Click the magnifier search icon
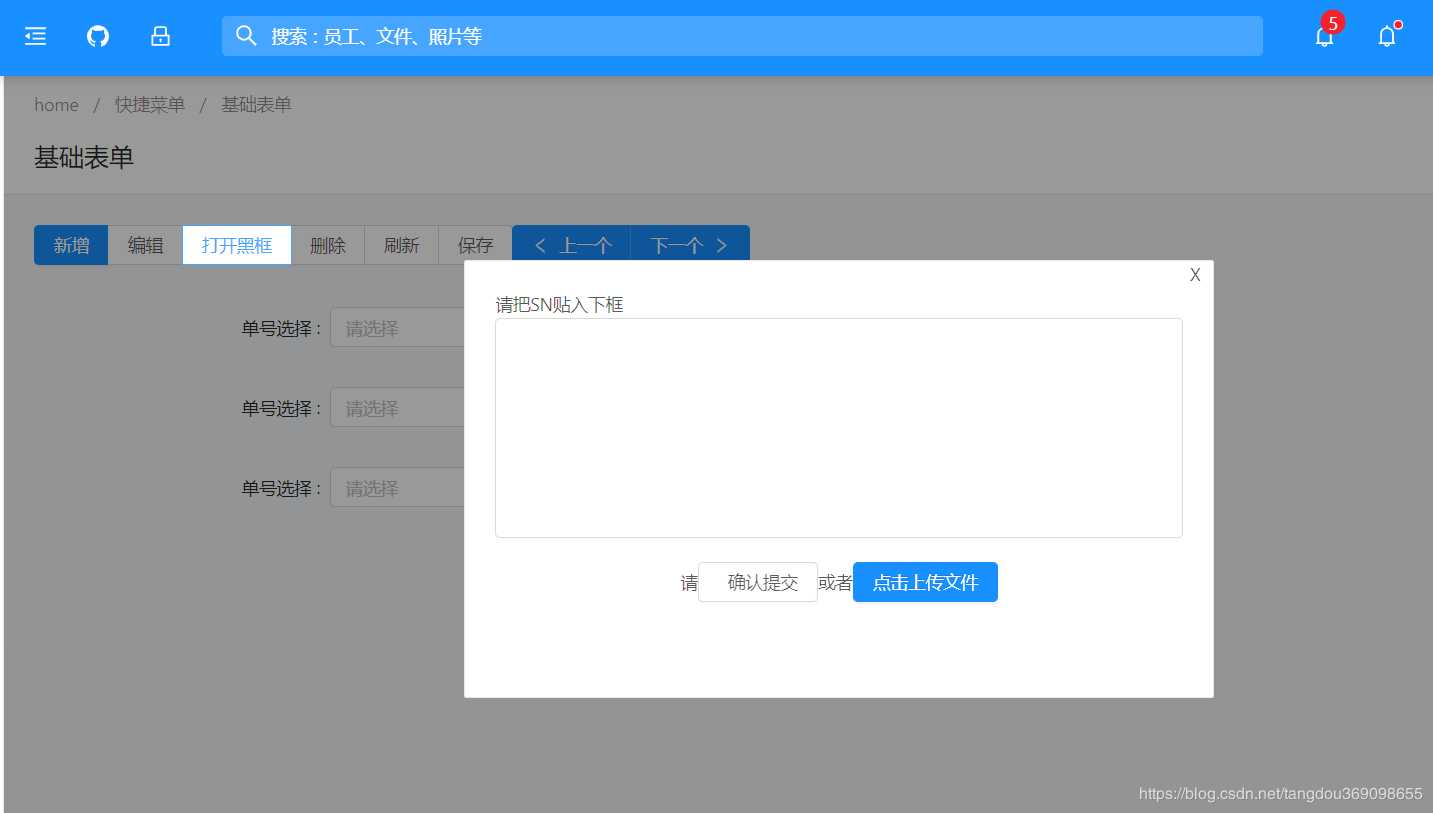The width and height of the screenshot is (1433, 813). 246,36
